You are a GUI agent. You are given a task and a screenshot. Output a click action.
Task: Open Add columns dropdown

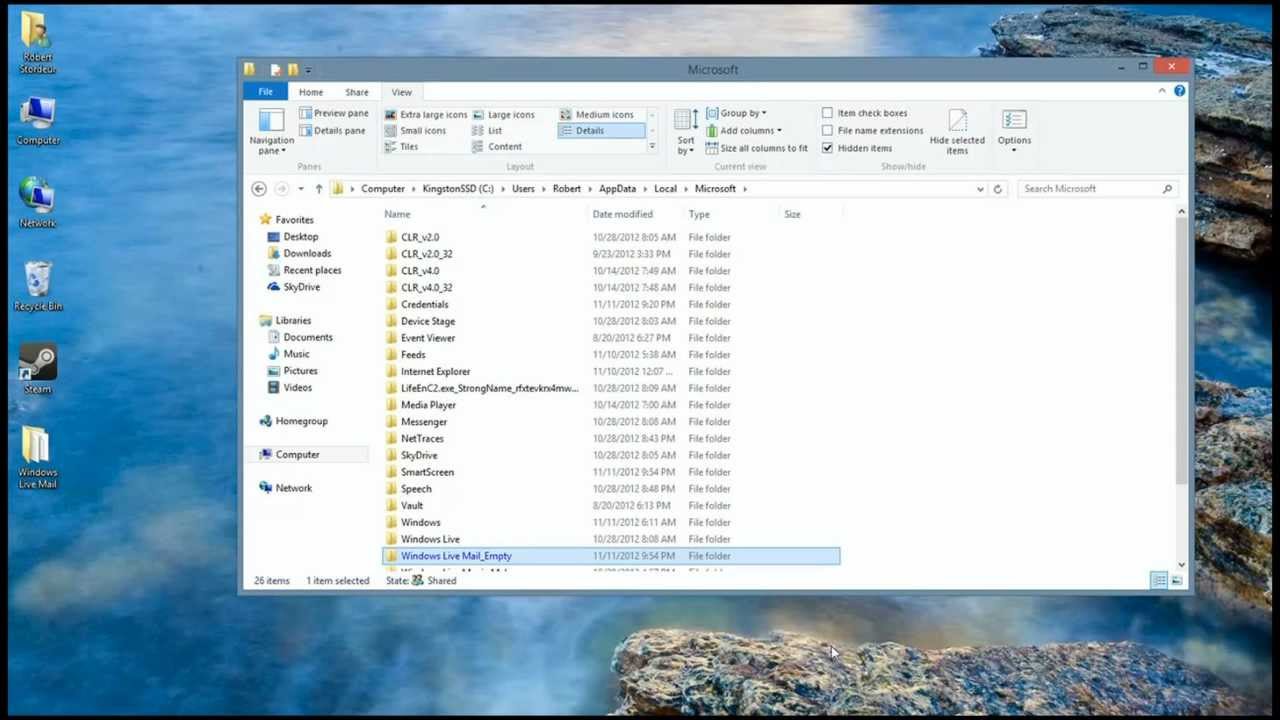743,131
